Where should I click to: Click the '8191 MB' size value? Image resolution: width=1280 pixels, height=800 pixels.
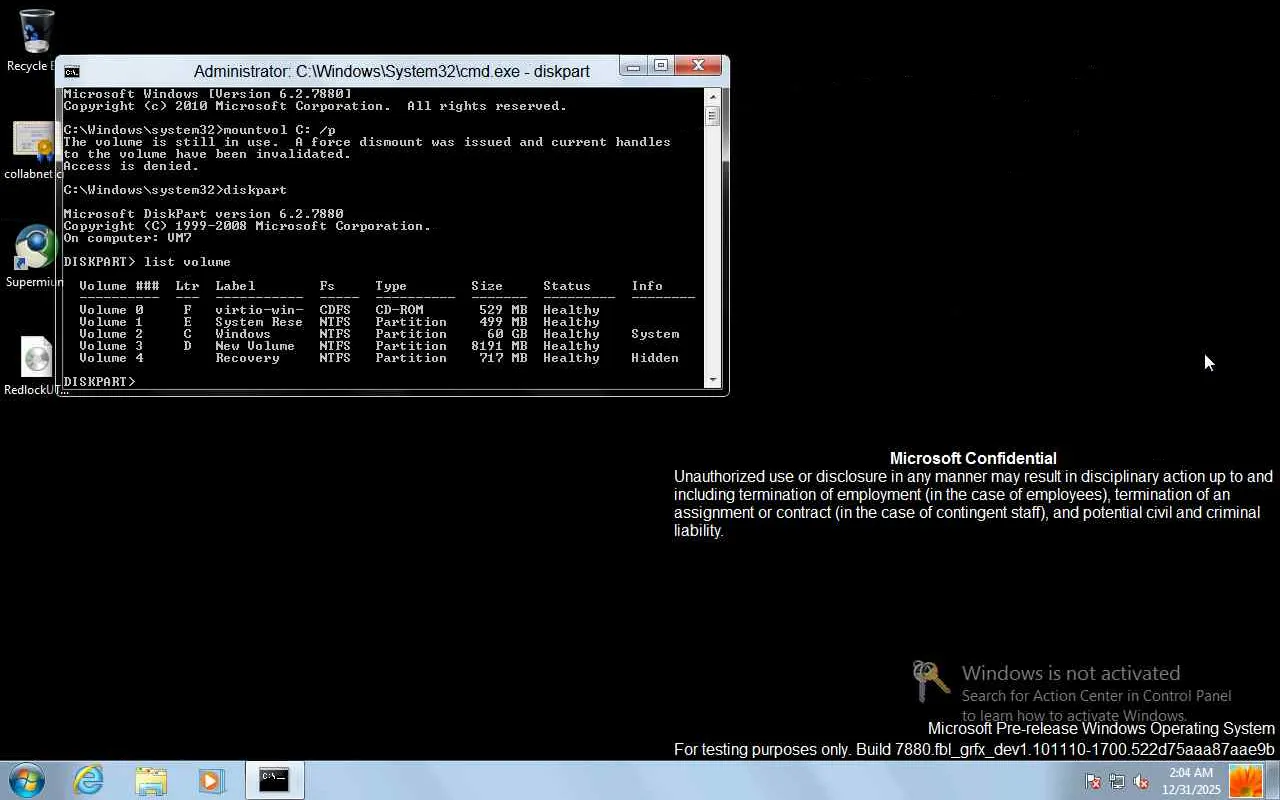tap(499, 346)
